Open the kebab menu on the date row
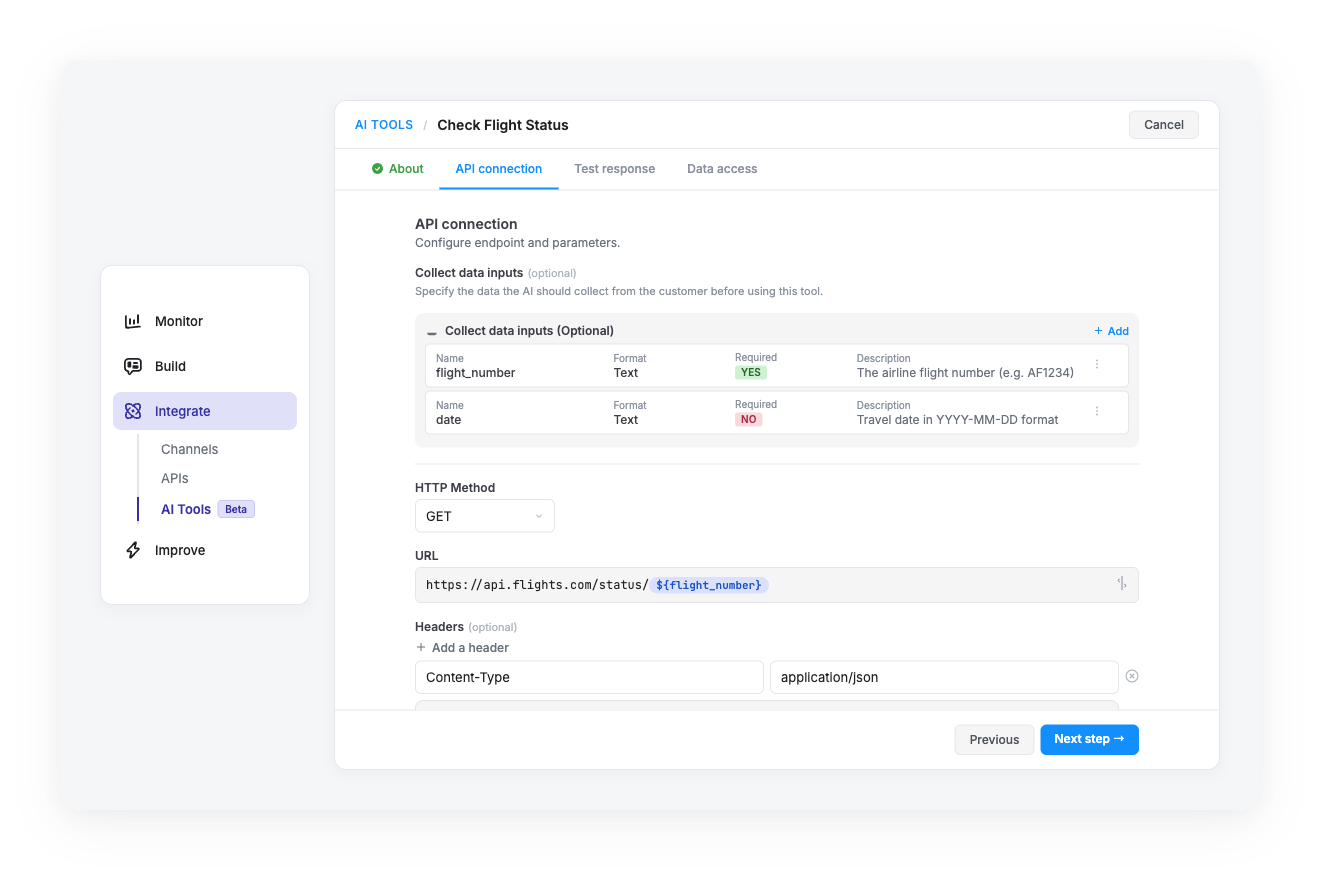The image size is (1320, 870). click(1096, 410)
